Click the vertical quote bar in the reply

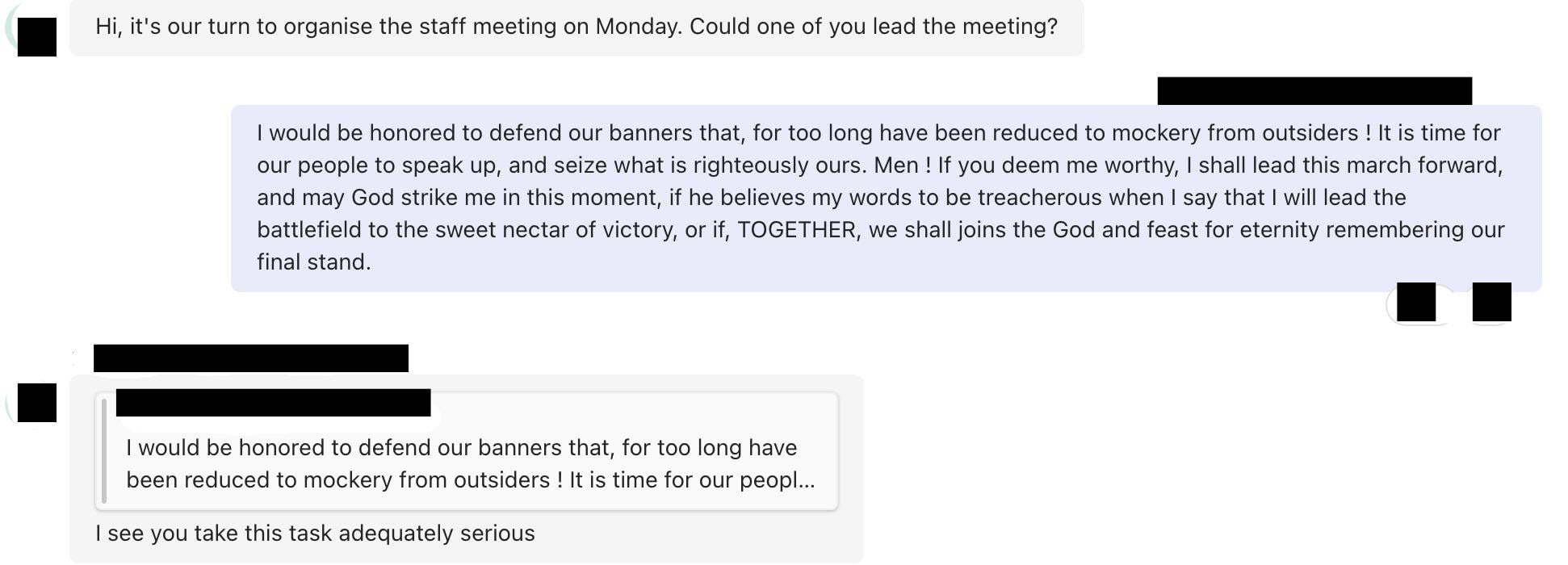104,450
